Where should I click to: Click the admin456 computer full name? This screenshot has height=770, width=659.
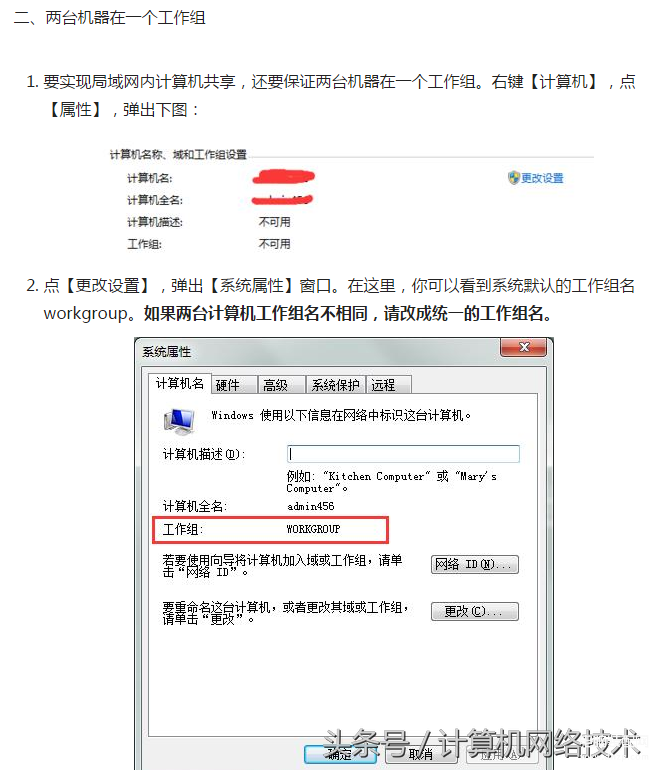click(x=310, y=506)
